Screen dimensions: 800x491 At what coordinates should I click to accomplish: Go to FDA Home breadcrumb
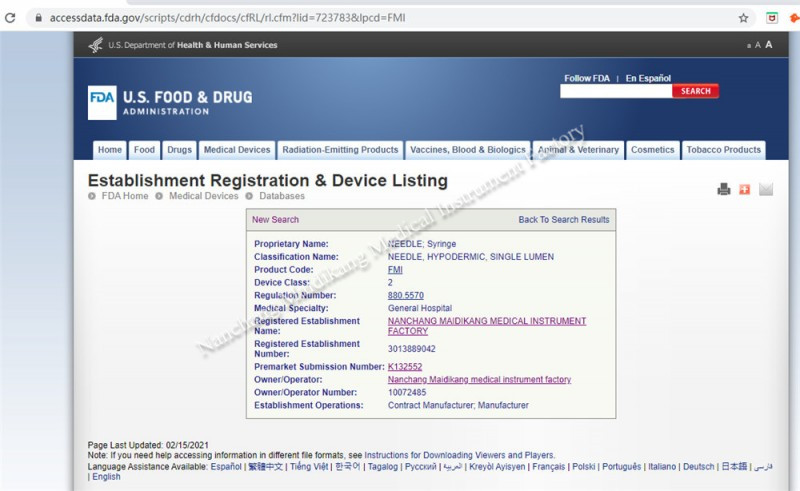(125, 196)
